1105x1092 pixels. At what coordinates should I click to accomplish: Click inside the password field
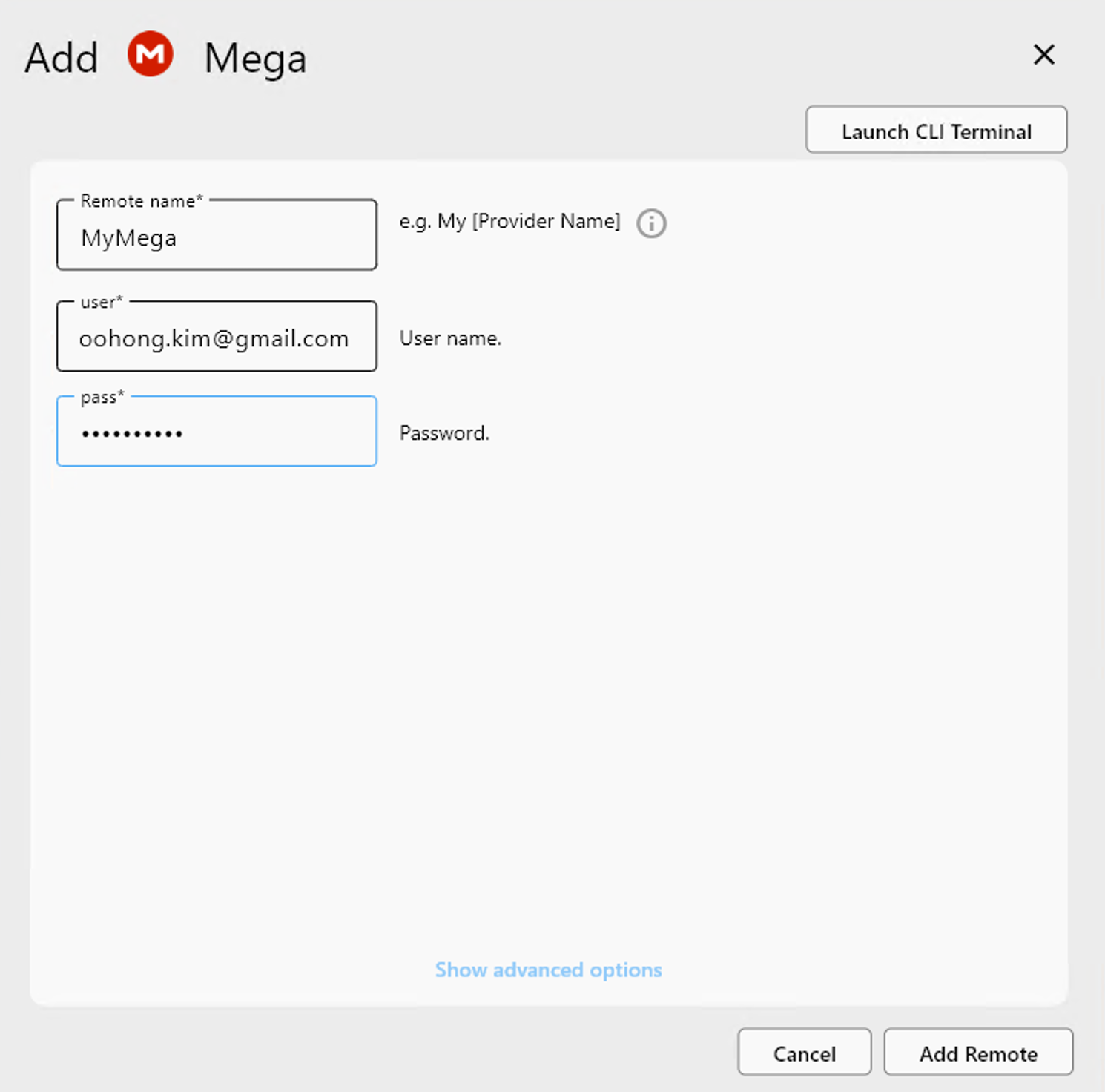[216, 432]
